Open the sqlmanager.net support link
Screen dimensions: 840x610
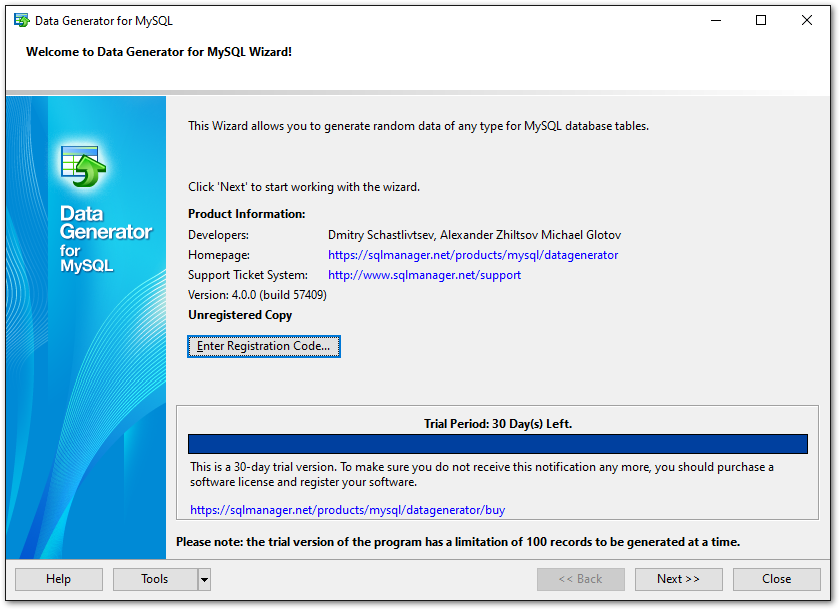[424, 275]
